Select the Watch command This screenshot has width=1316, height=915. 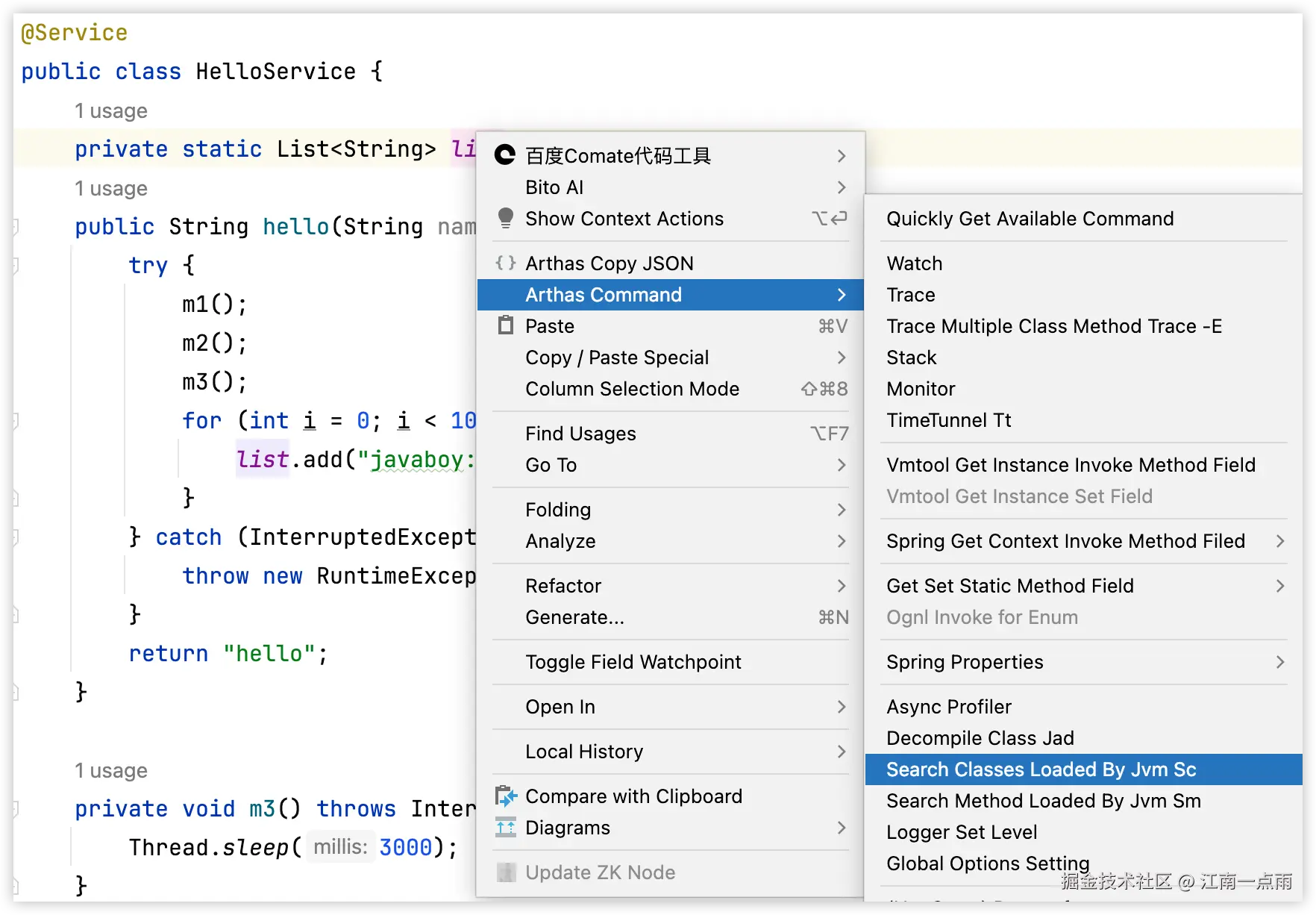coord(914,263)
